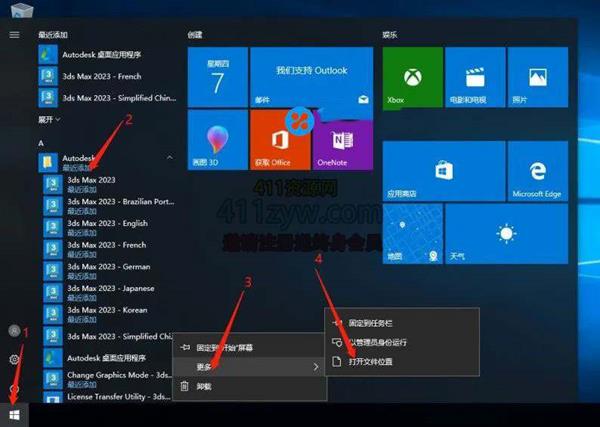Open the Xbox tile
Image resolution: width=600 pixels, height=427 pixels.
click(x=410, y=80)
